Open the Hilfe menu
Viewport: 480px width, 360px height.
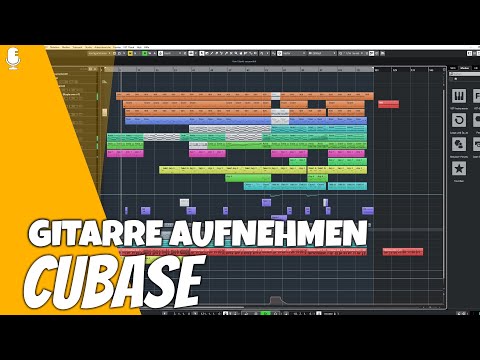(x=146, y=47)
